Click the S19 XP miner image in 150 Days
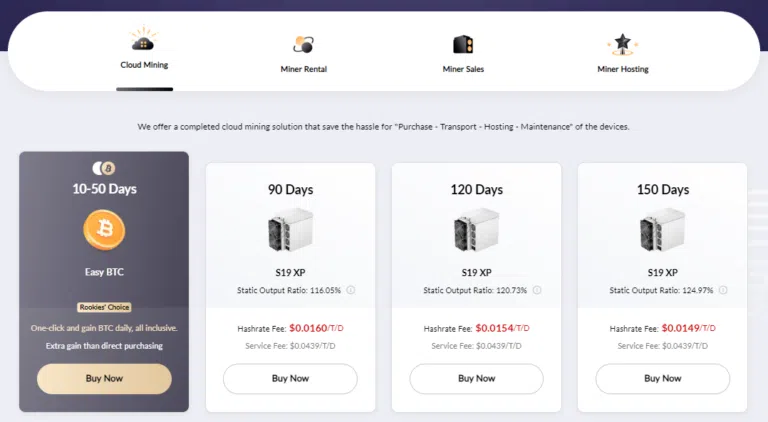 (x=663, y=230)
